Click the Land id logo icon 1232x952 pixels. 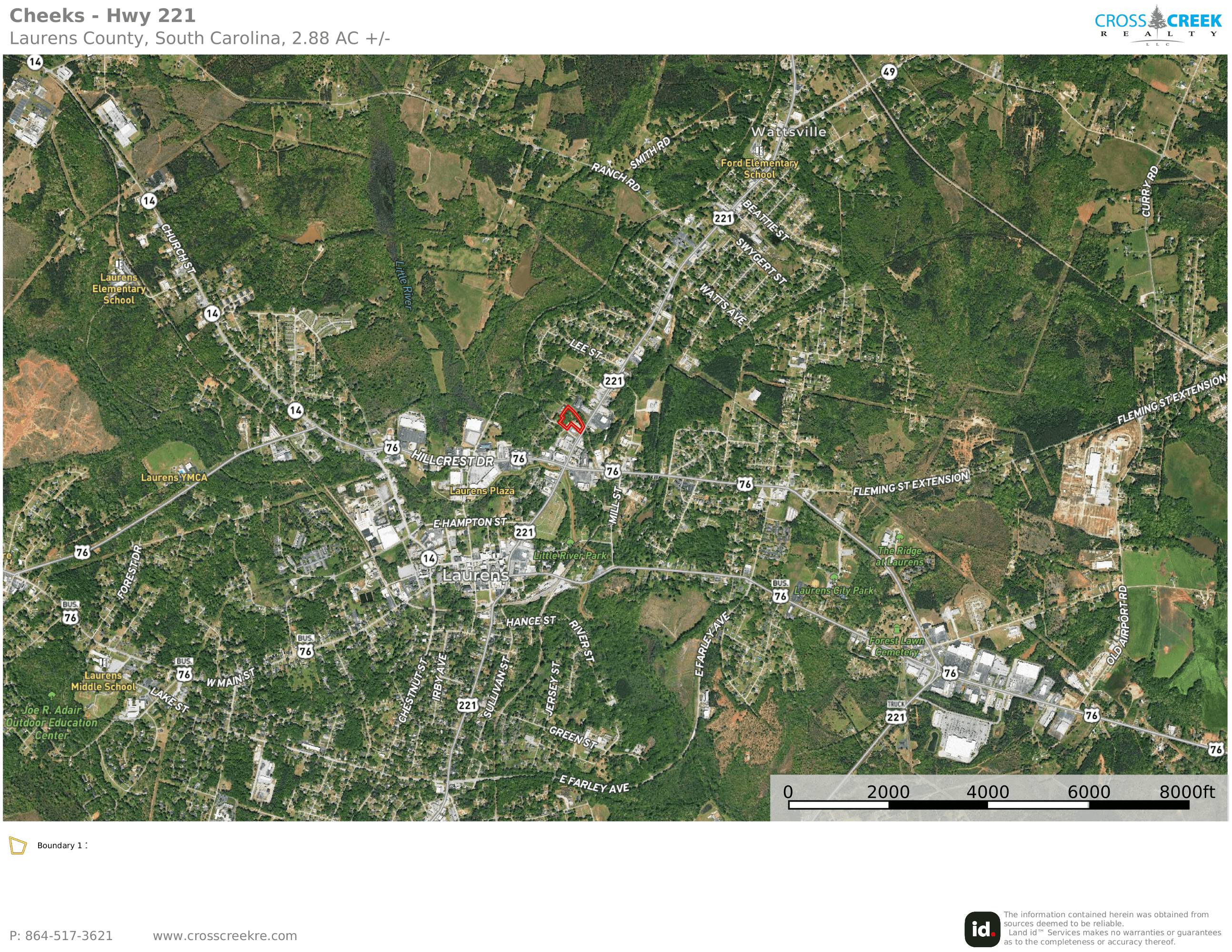click(982, 929)
